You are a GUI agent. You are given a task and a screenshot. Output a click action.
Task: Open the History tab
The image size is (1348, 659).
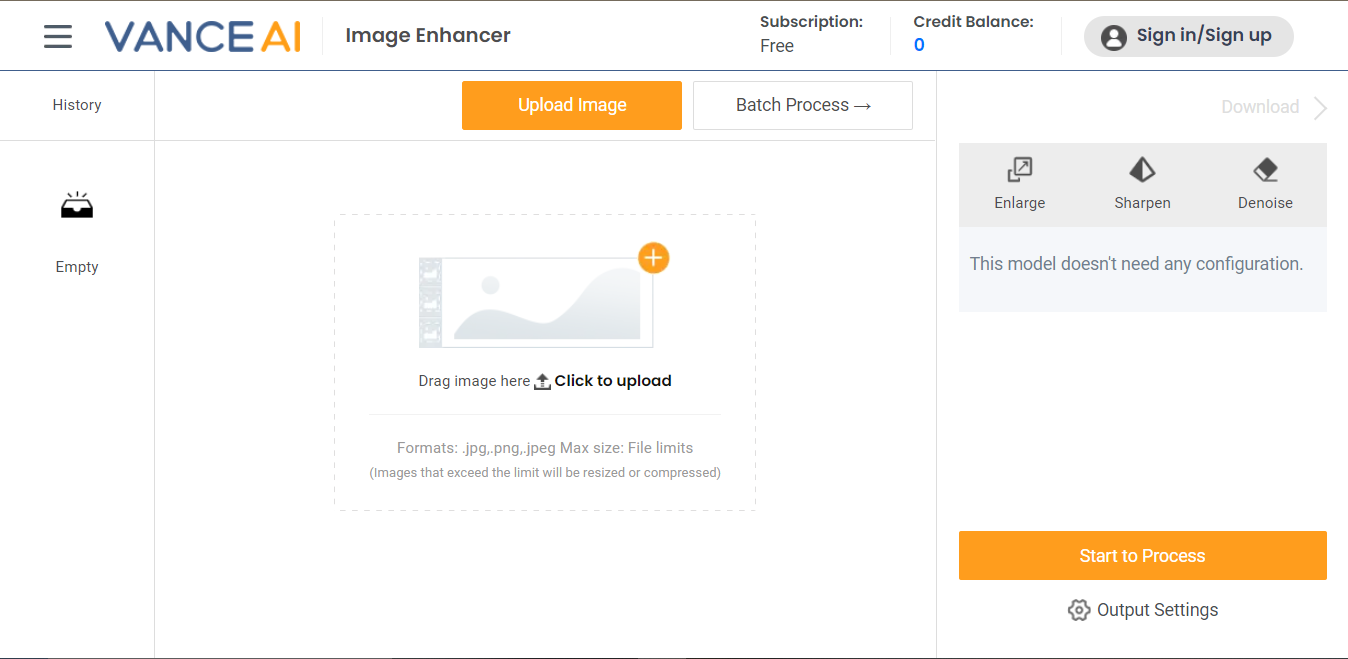pyautogui.click(x=77, y=105)
